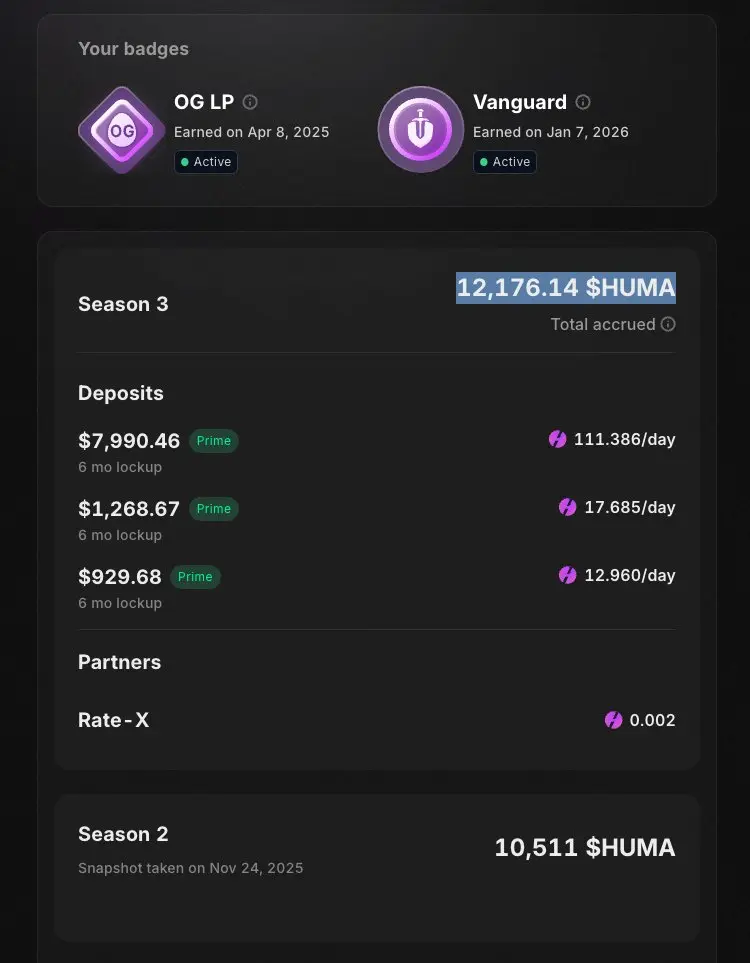The width and height of the screenshot is (750, 963).
Task: Click the feather icon beside 111.386/day
Action: pyautogui.click(x=557, y=439)
